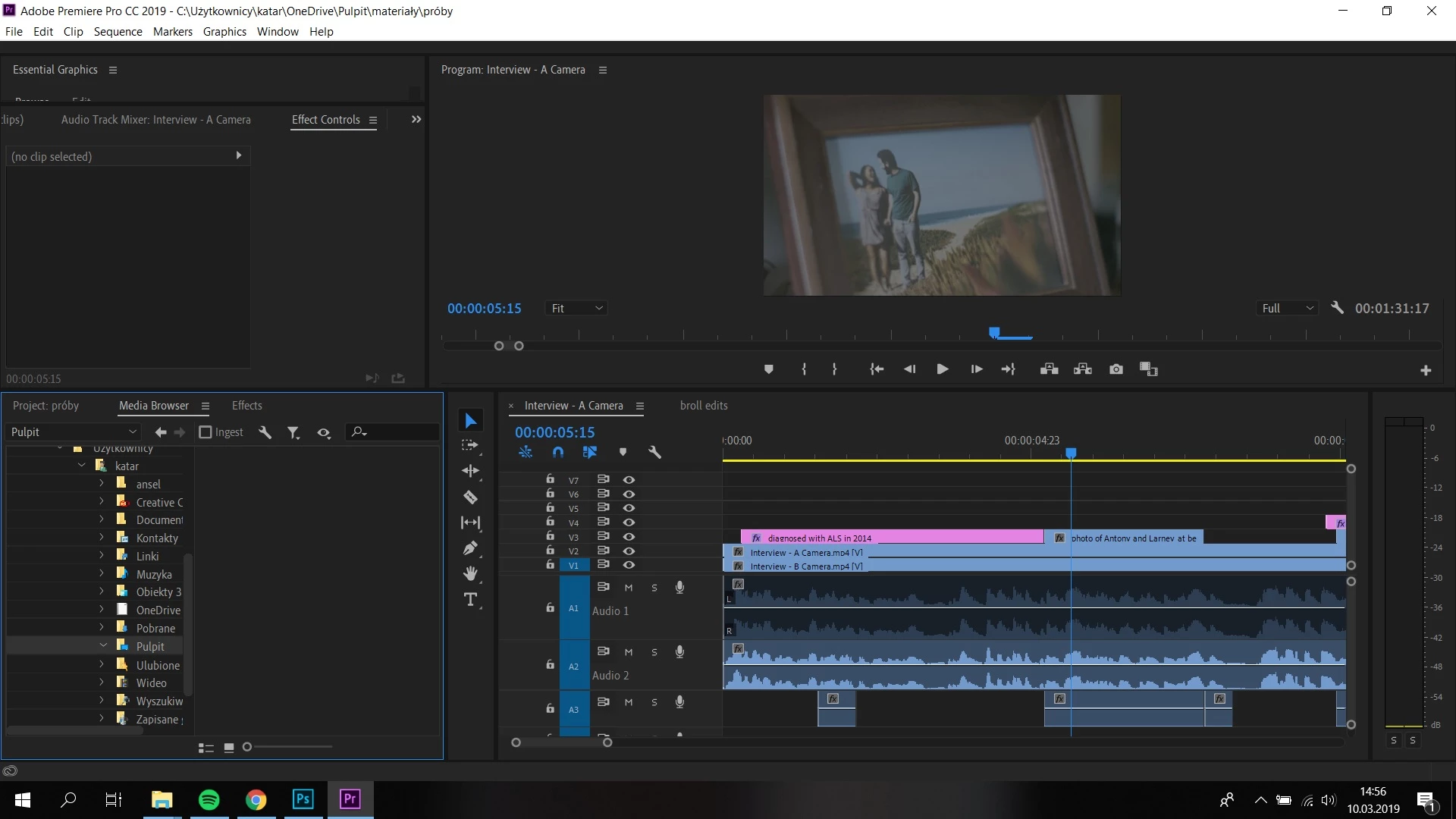
Task: Open the Full playback resolution dropdown
Action: 1287,309
